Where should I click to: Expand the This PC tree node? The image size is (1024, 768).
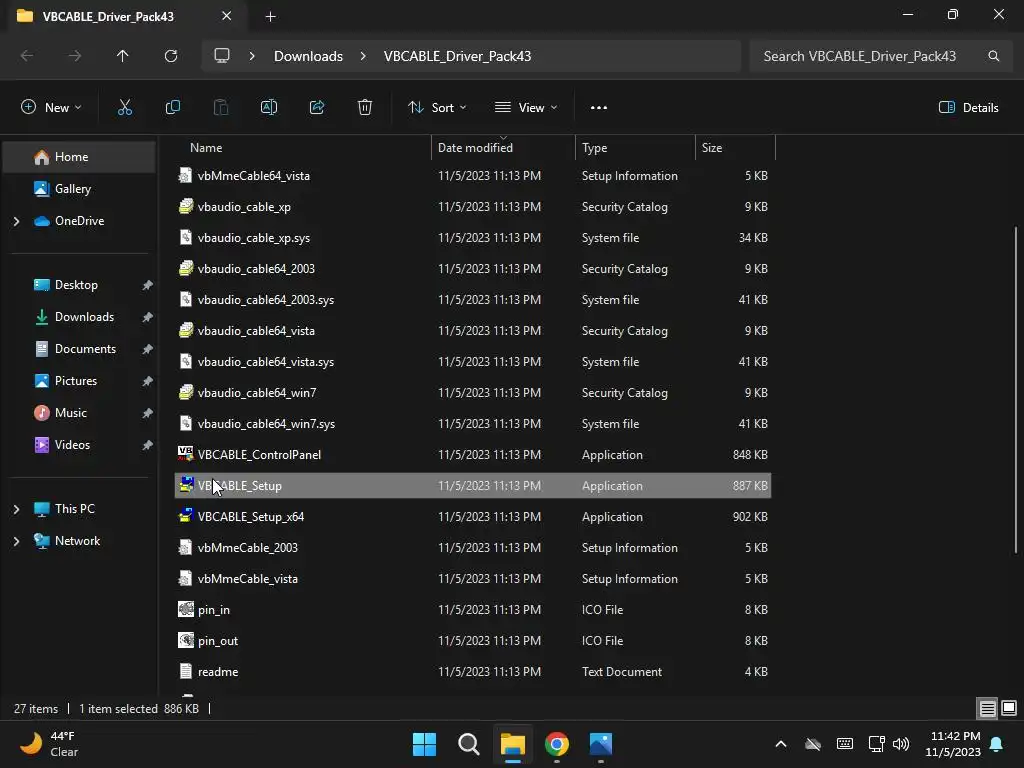[x=16, y=509]
